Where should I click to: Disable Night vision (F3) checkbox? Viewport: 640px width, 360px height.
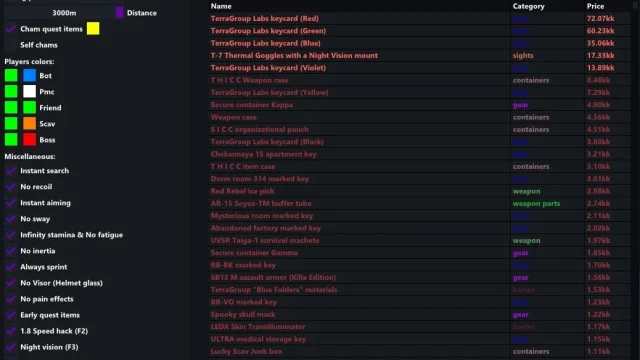coord(11,347)
